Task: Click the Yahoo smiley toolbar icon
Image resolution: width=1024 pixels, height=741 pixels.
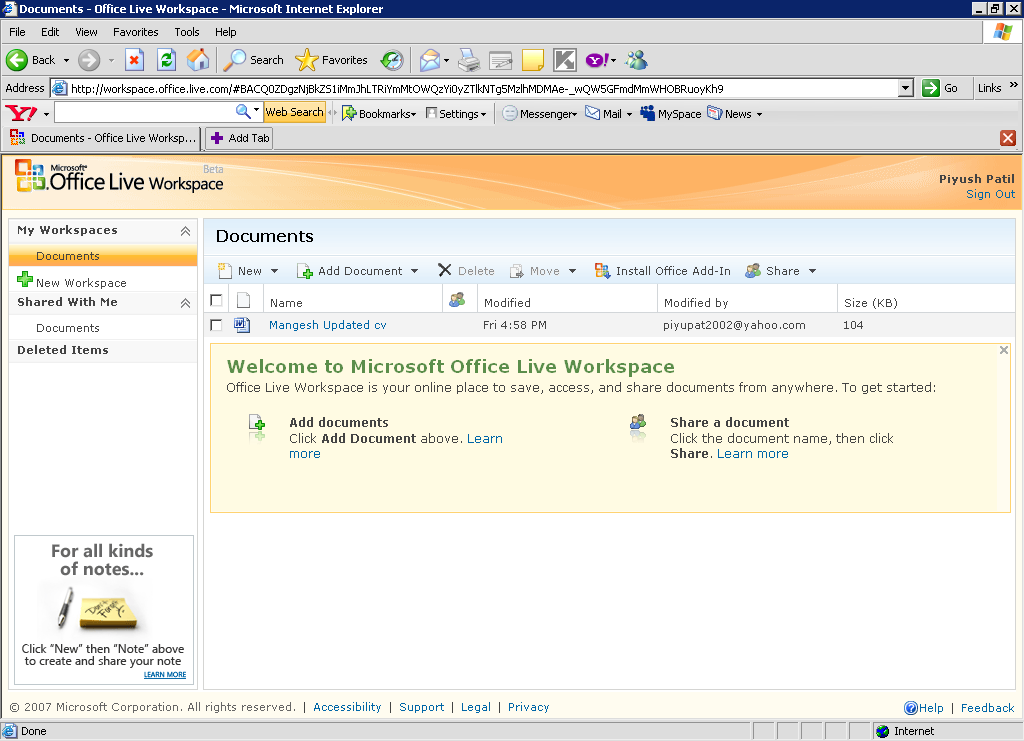Action: [x=597, y=61]
